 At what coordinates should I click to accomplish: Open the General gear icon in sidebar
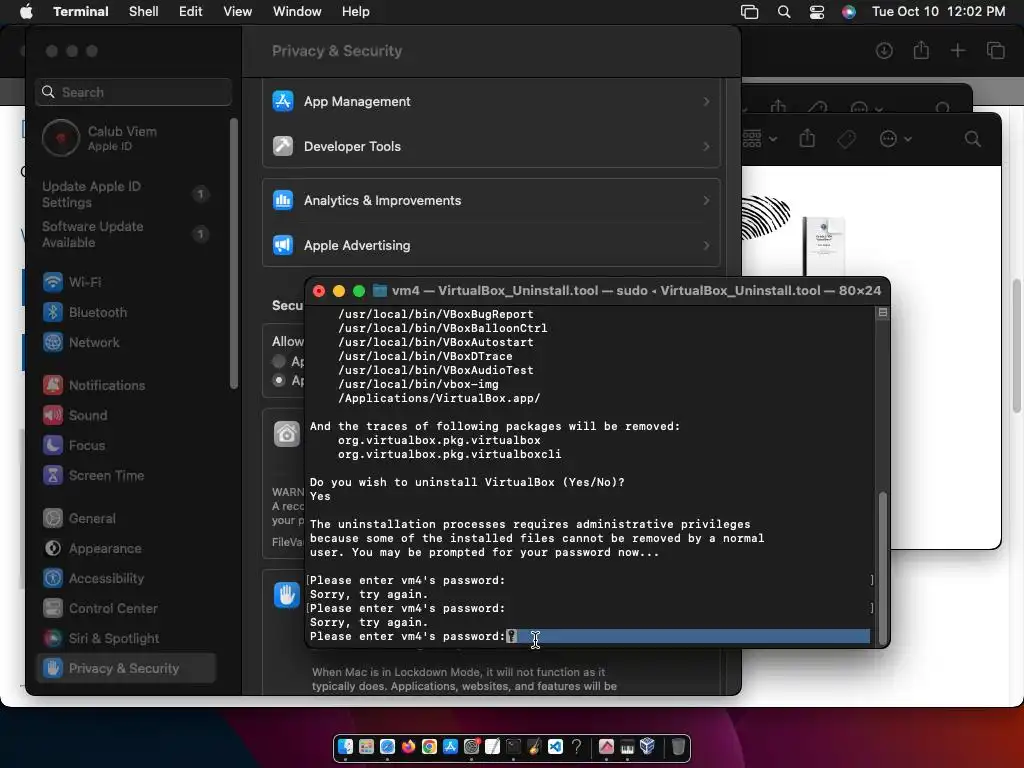[x=53, y=519]
